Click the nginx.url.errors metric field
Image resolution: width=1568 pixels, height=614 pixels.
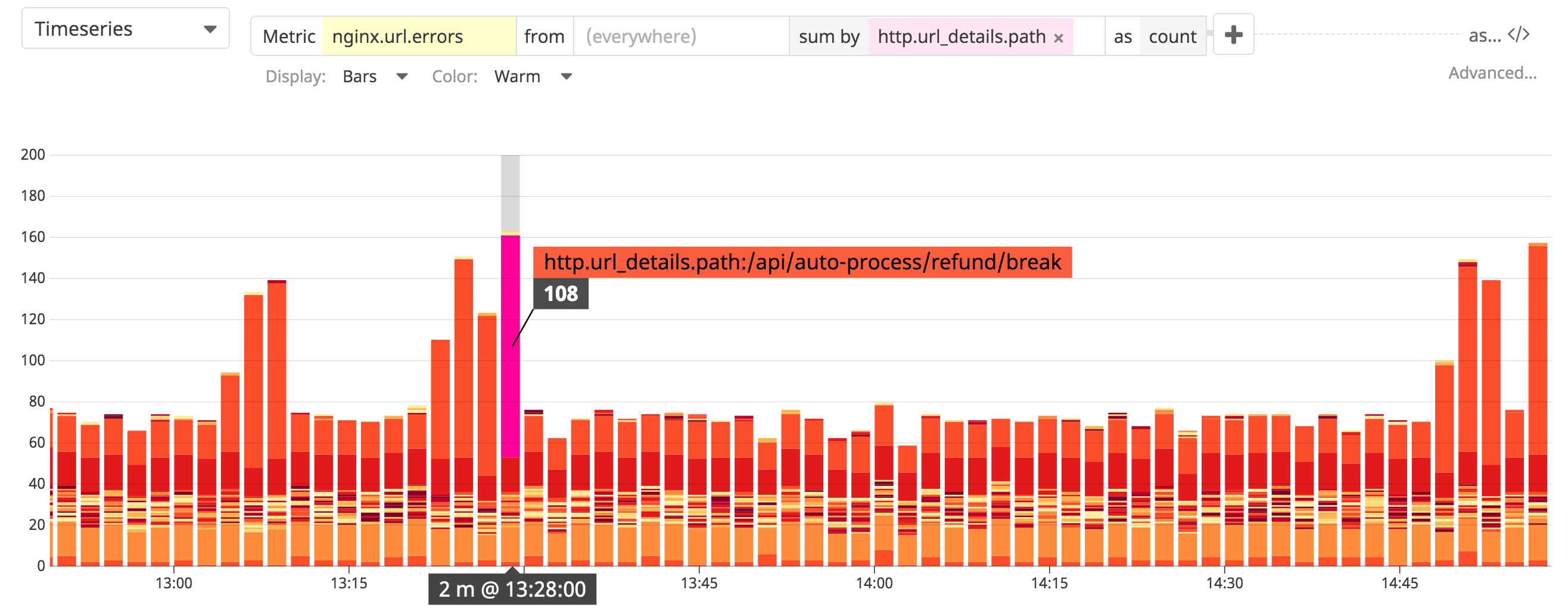click(419, 36)
